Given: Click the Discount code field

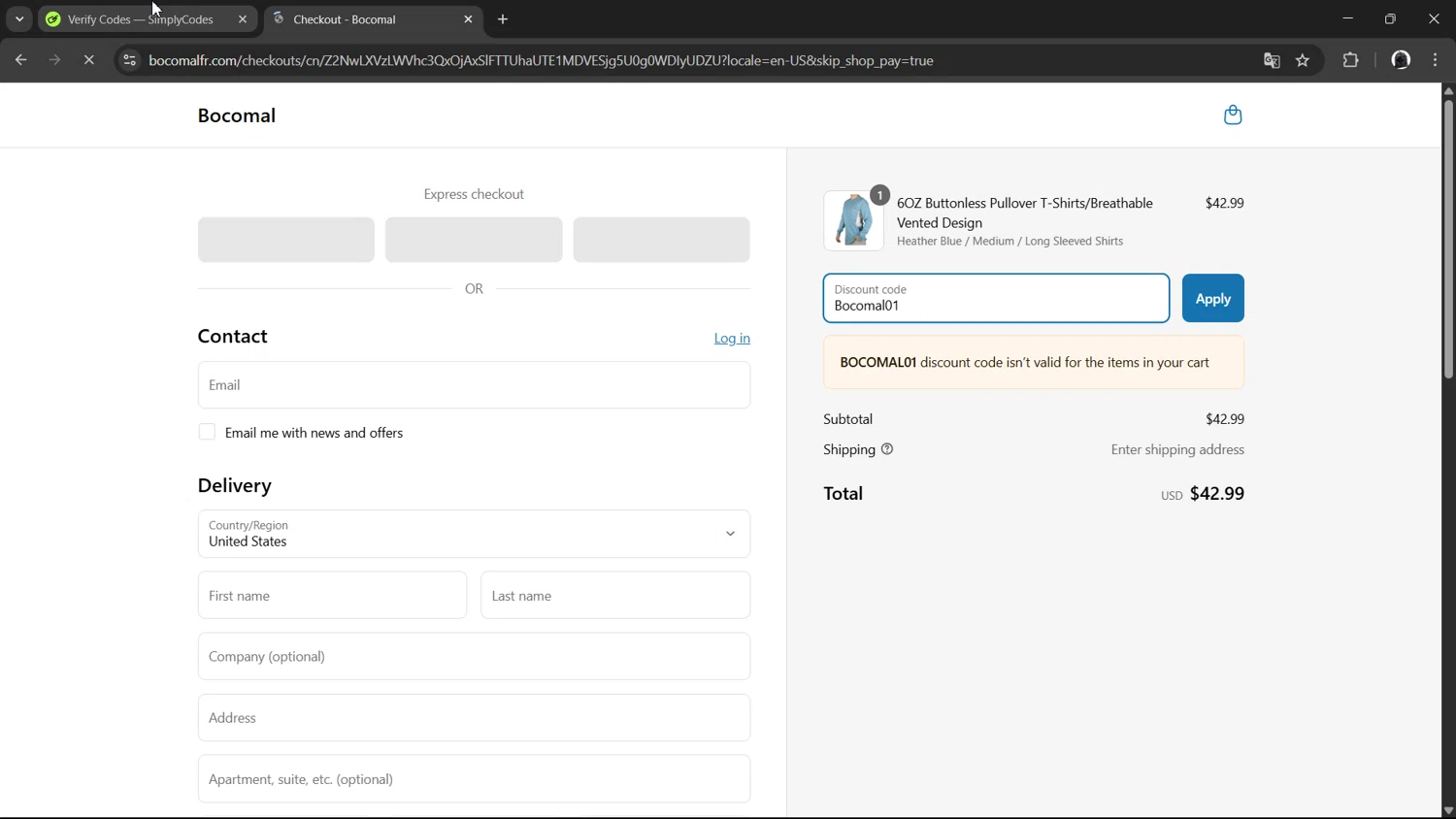Looking at the screenshot, I should point(996,298).
